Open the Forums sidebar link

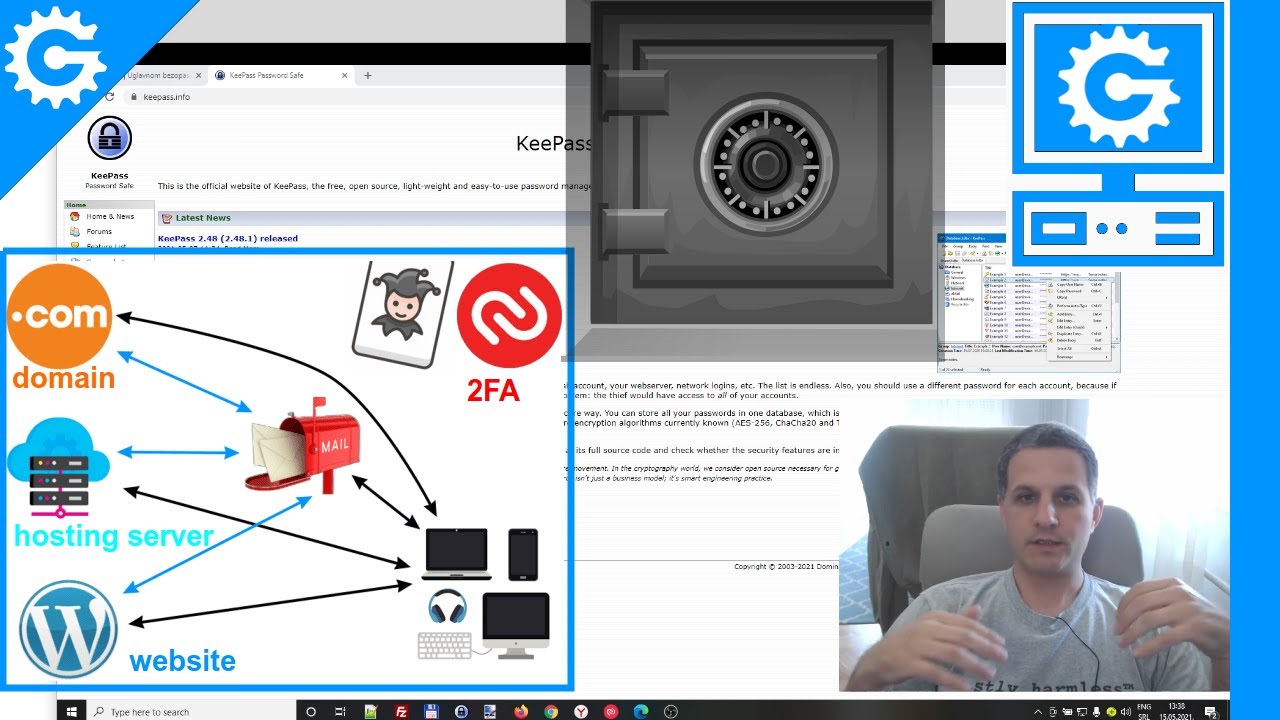point(99,231)
